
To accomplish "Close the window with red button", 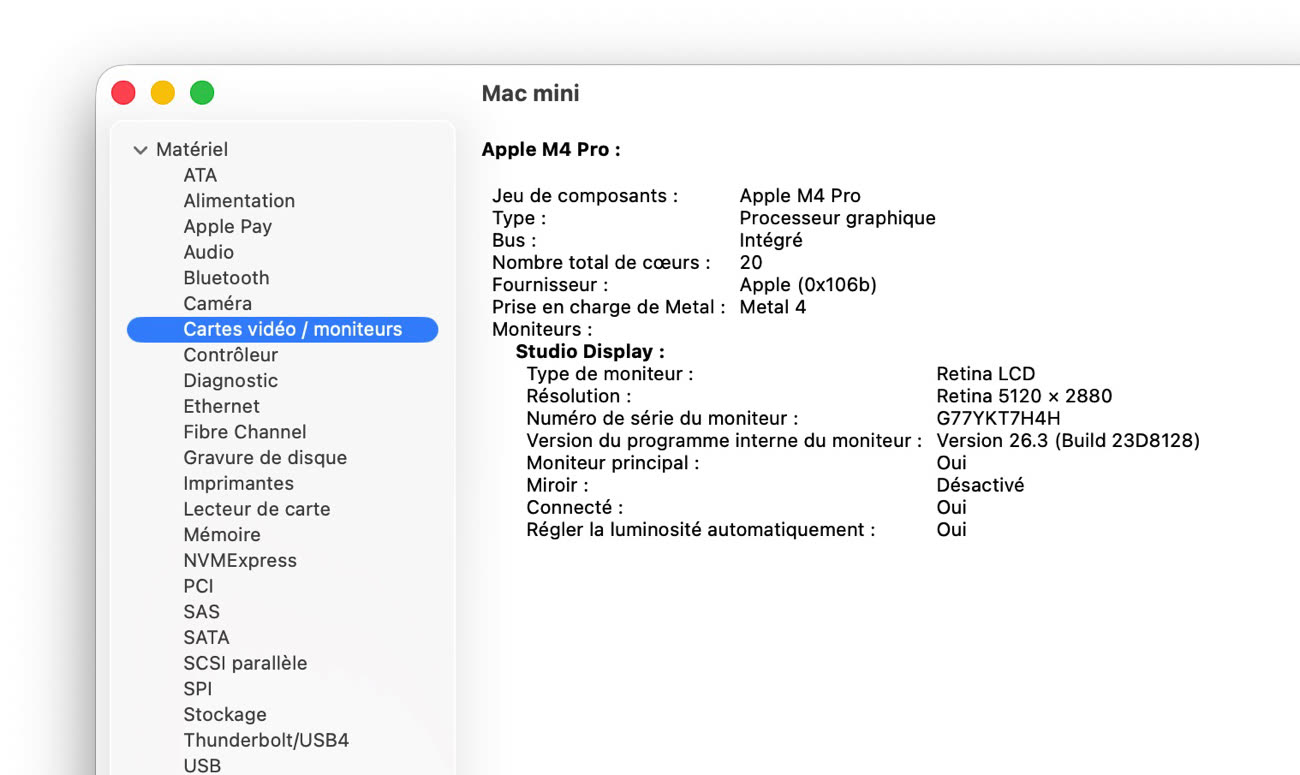I will 123,93.
